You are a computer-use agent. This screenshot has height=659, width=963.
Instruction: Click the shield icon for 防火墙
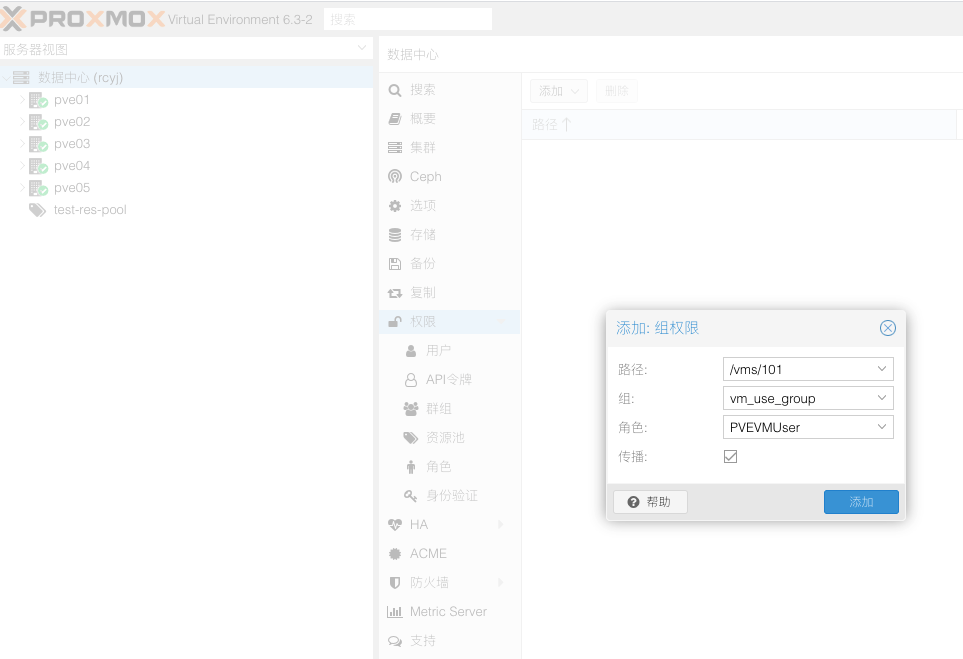click(x=395, y=582)
